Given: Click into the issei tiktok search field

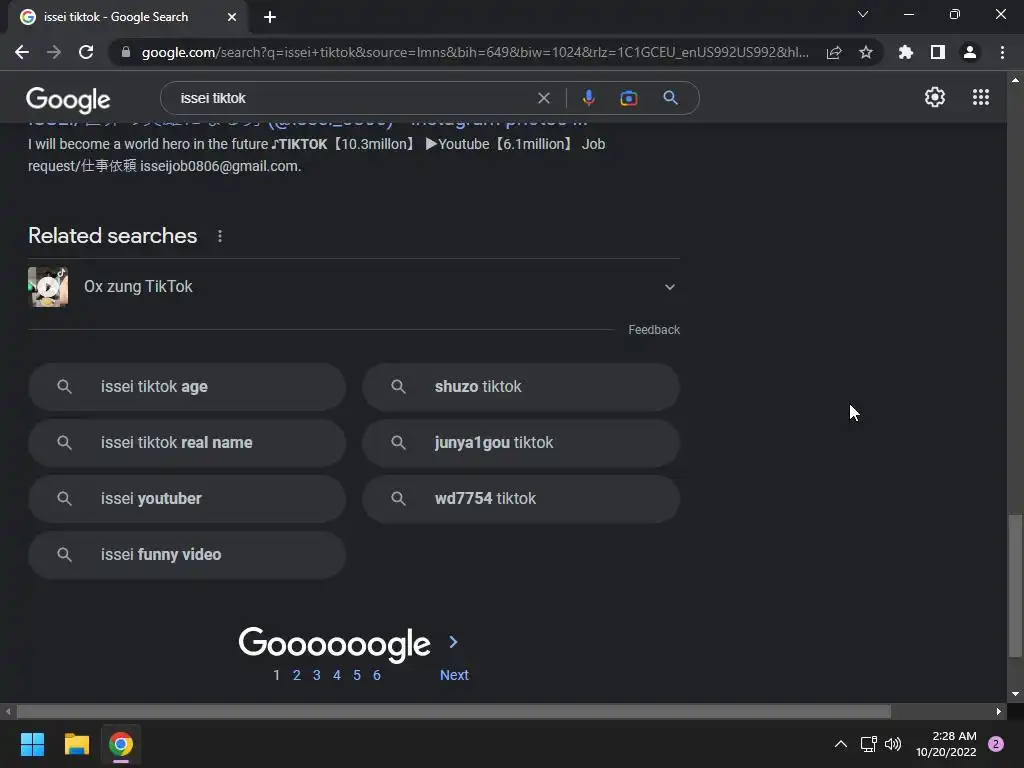Looking at the screenshot, I should coord(353,98).
